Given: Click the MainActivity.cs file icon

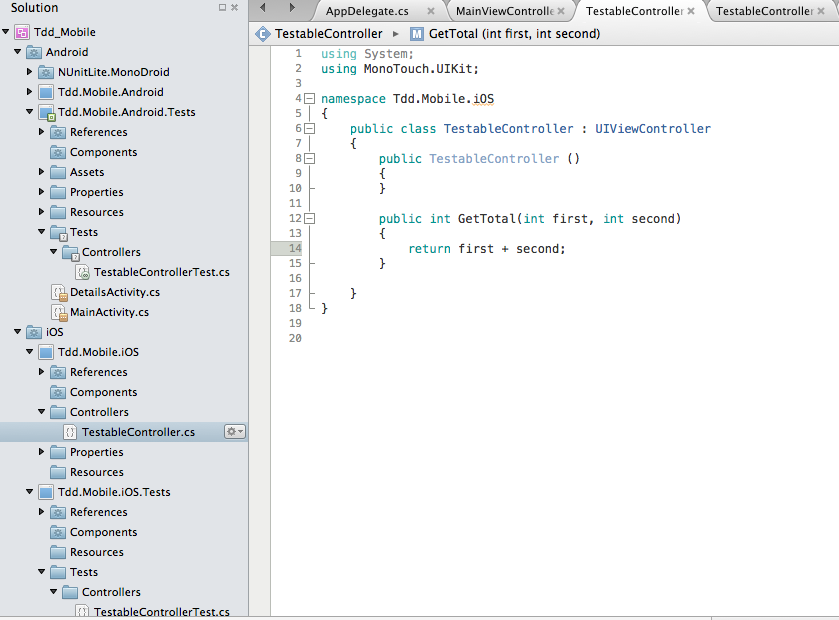Looking at the screenshot, I should click(x=59, y=312).
